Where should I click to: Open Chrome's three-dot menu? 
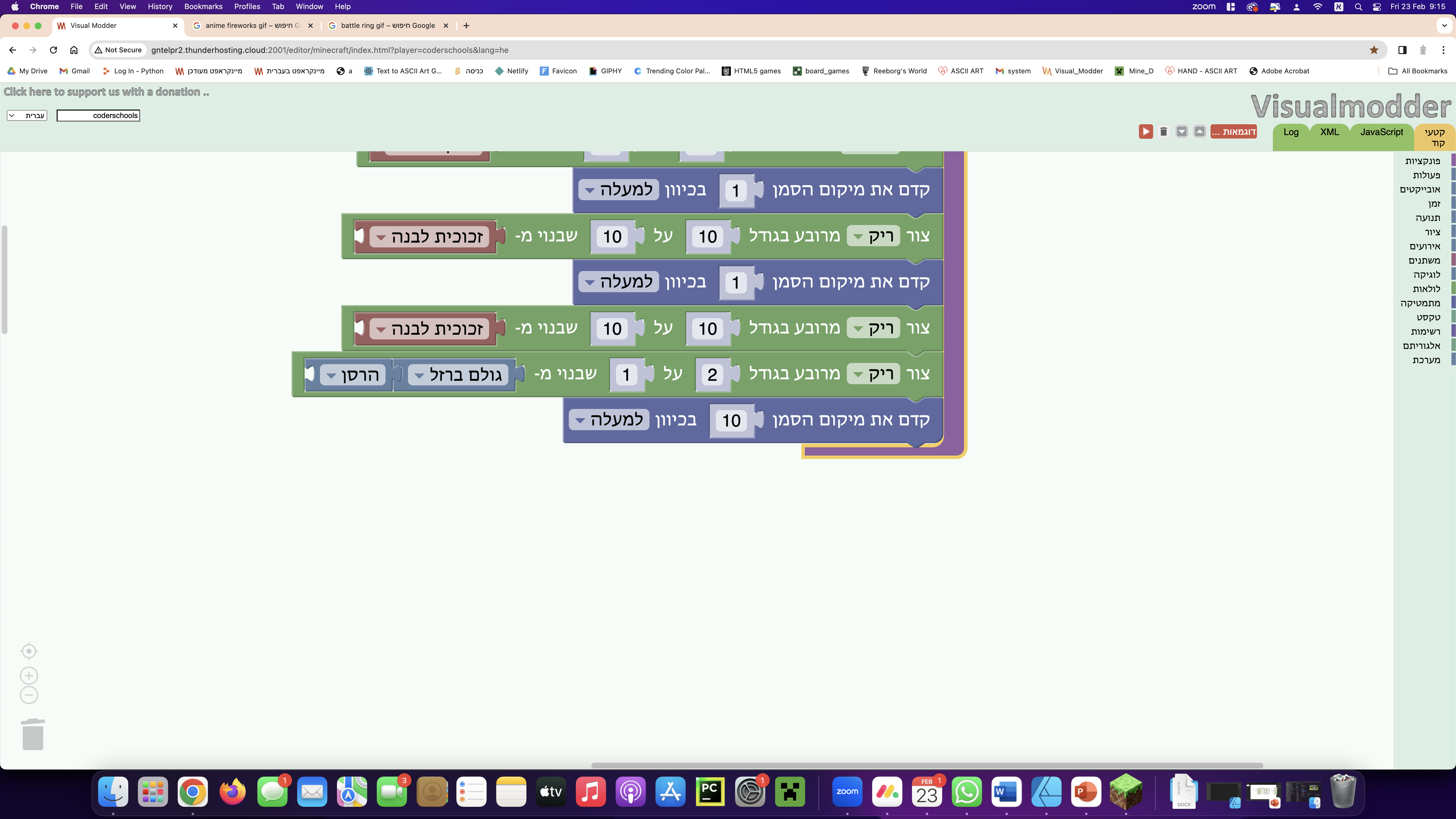[1443, 50]
